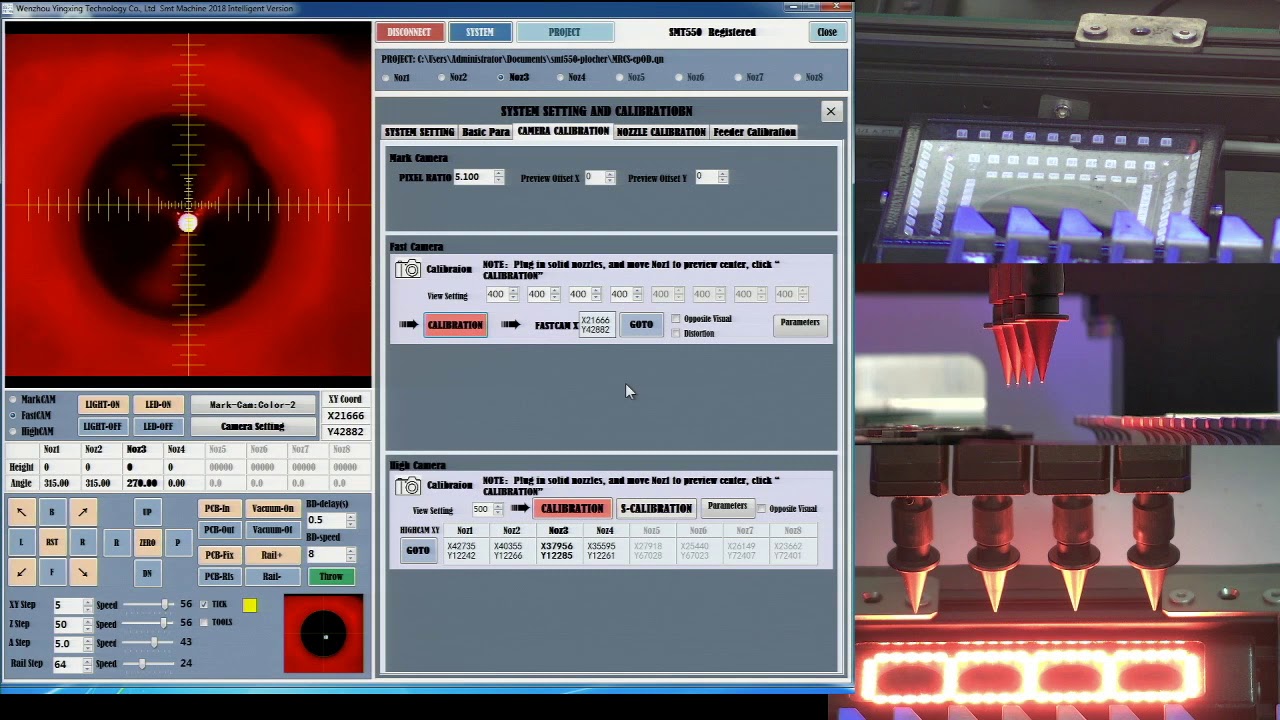Screen dimensions: 1280x720
Task: Adjust the BD-speed spinner
Action: point(350,554)
